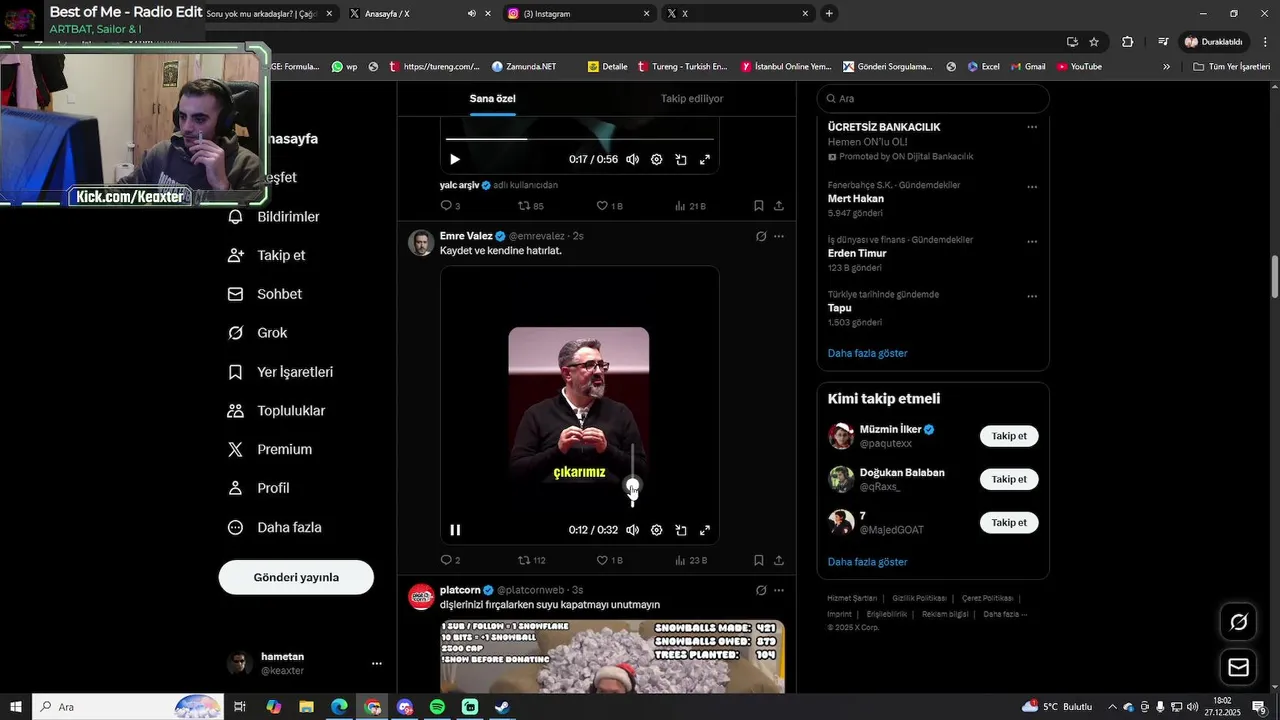Image resolution: width=1280 pixels, height=720 pixels.
Task: Open Emre Valez video settings gear
Action: point(657,530)
